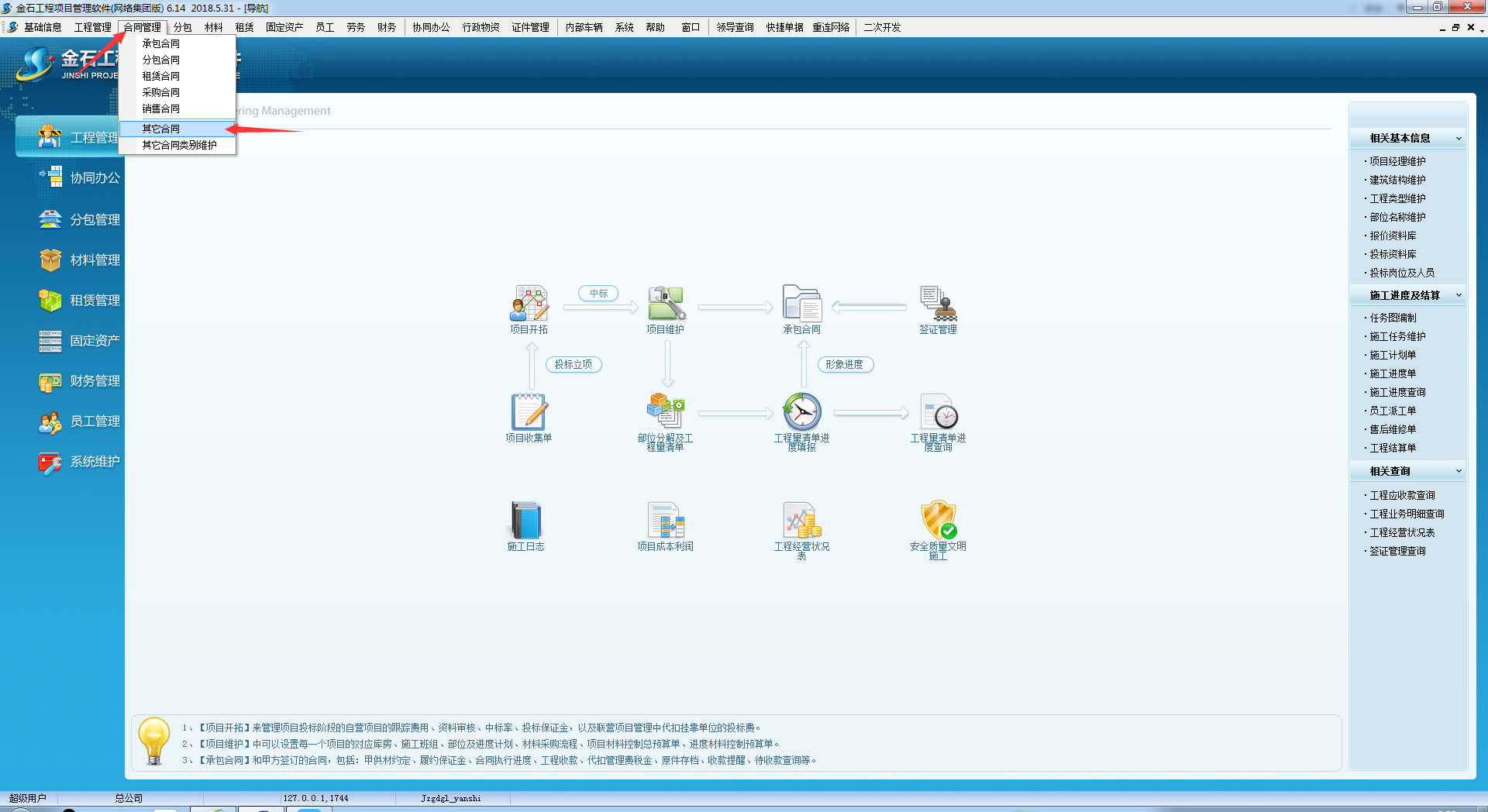This screenshot has width=1488, height=812.
Task: Click the lightbulb tips icon
Action: point(153,741)
